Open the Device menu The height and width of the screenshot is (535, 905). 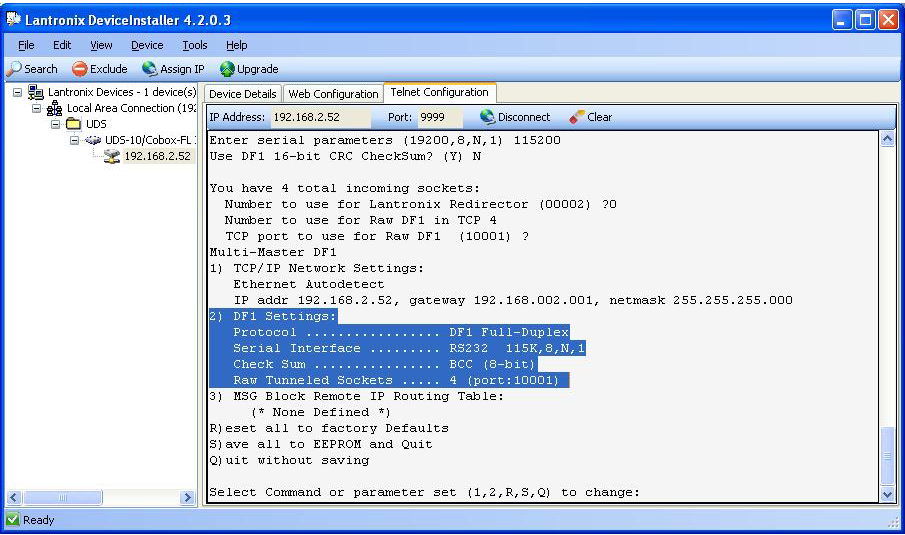tap(147, 45)
